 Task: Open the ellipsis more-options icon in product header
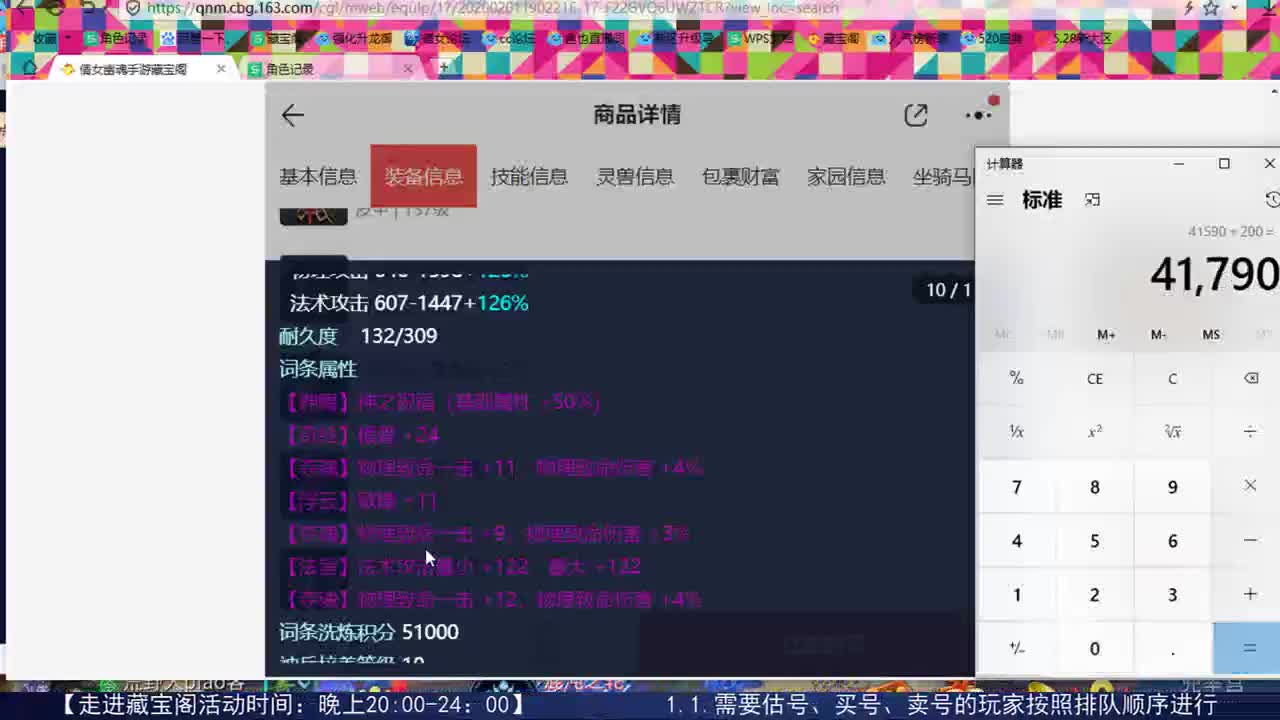click(977, 115)
